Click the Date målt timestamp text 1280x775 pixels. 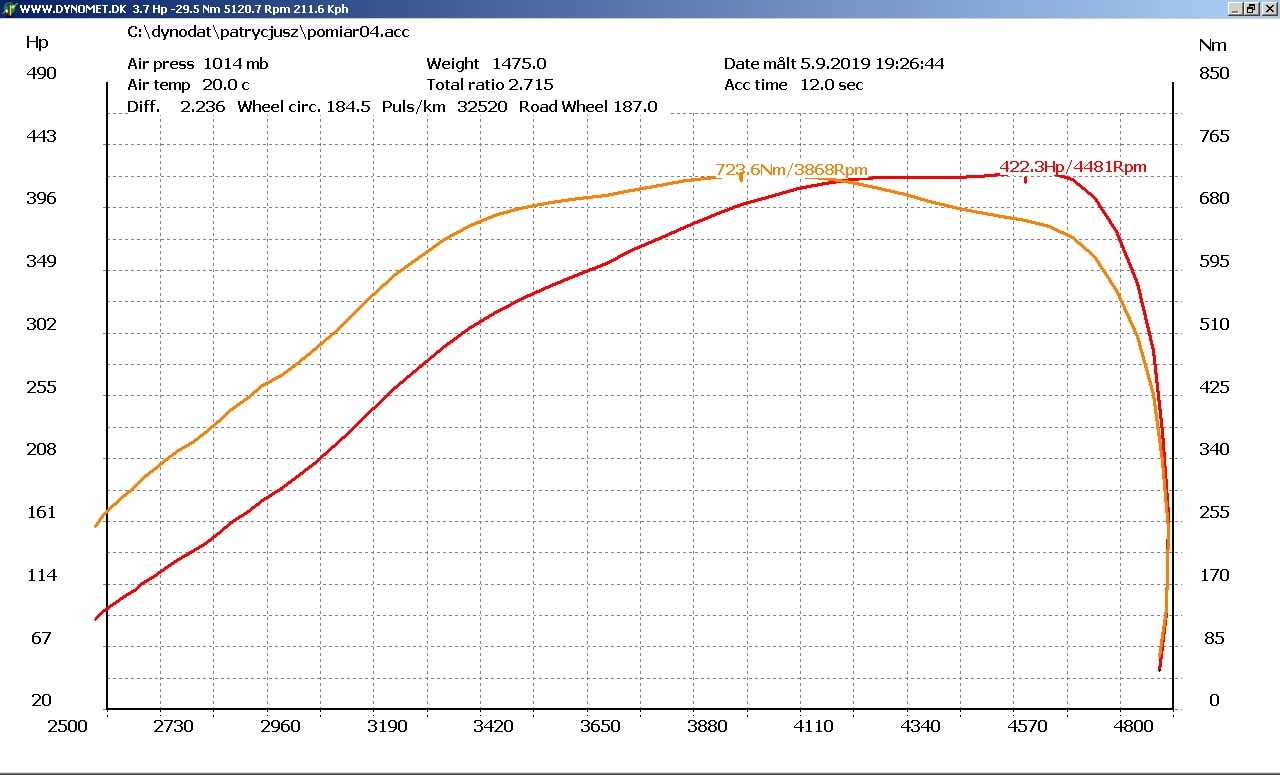(x=834, y=64)
